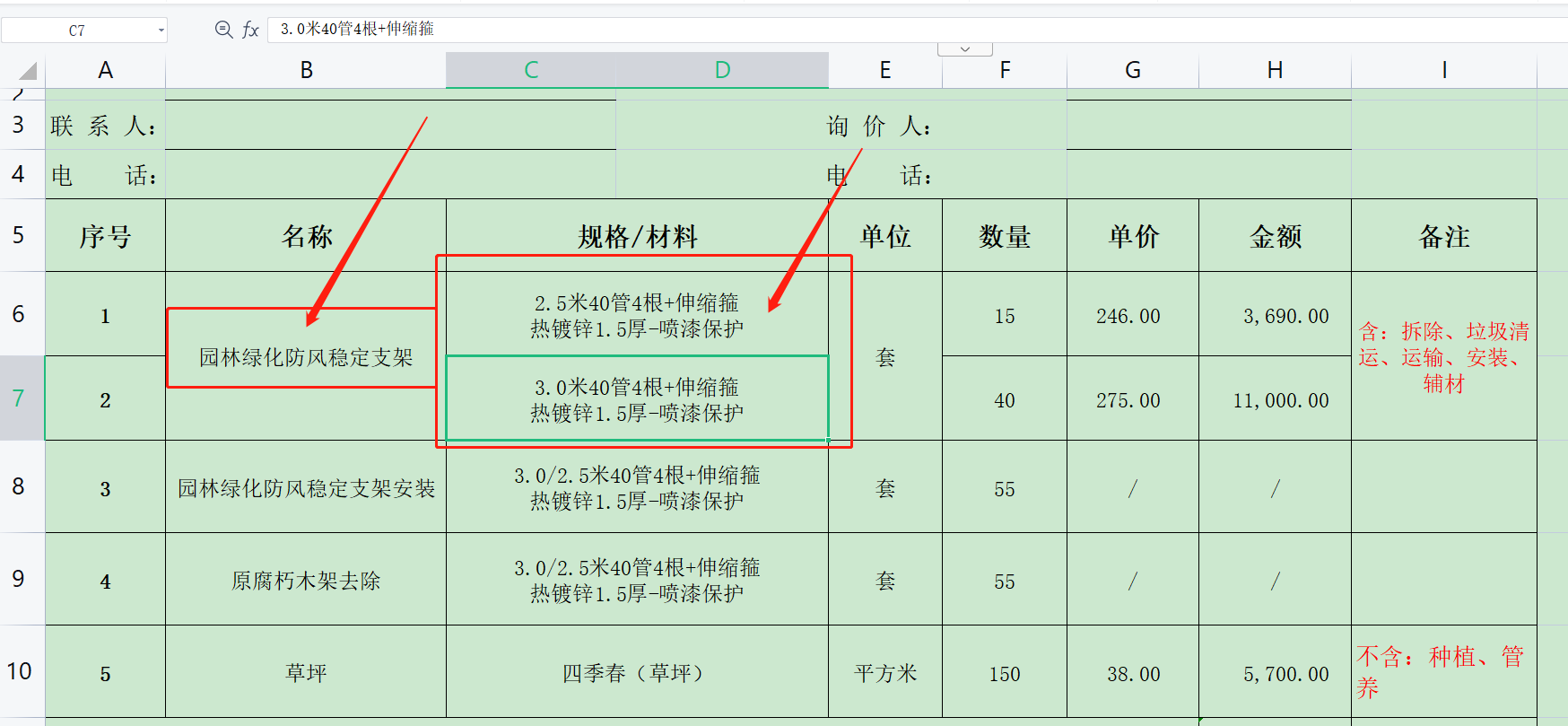Select the 2.5米40管4根+伸缩箍 cell
This screenshot has width=1568, height=726.
coord(637,314)
